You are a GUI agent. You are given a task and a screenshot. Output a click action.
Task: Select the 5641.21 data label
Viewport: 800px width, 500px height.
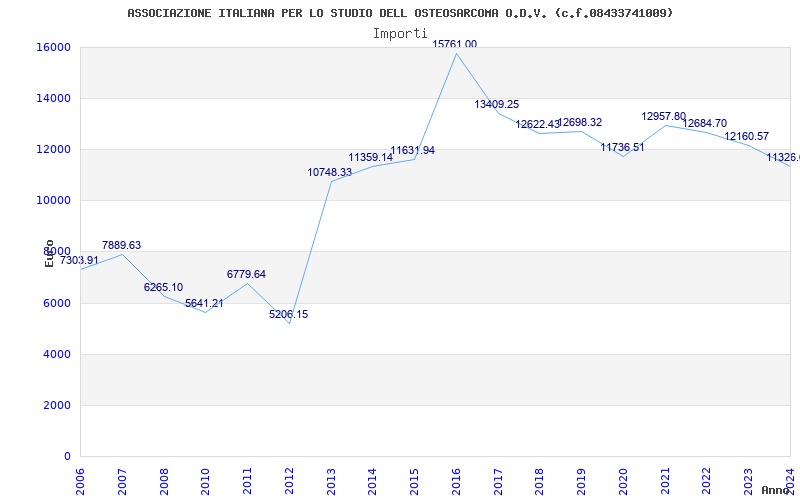pos(204,304)
